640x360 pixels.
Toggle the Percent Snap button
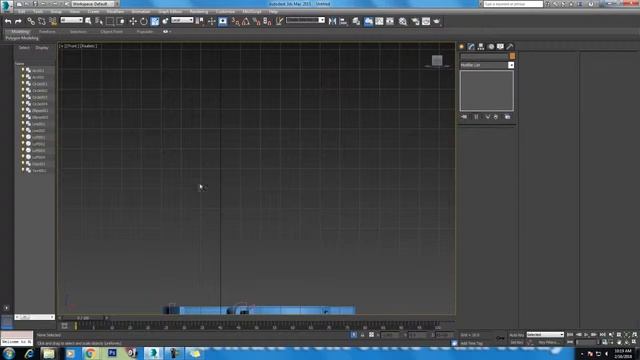pyautogui.click(x=257, y=21)
